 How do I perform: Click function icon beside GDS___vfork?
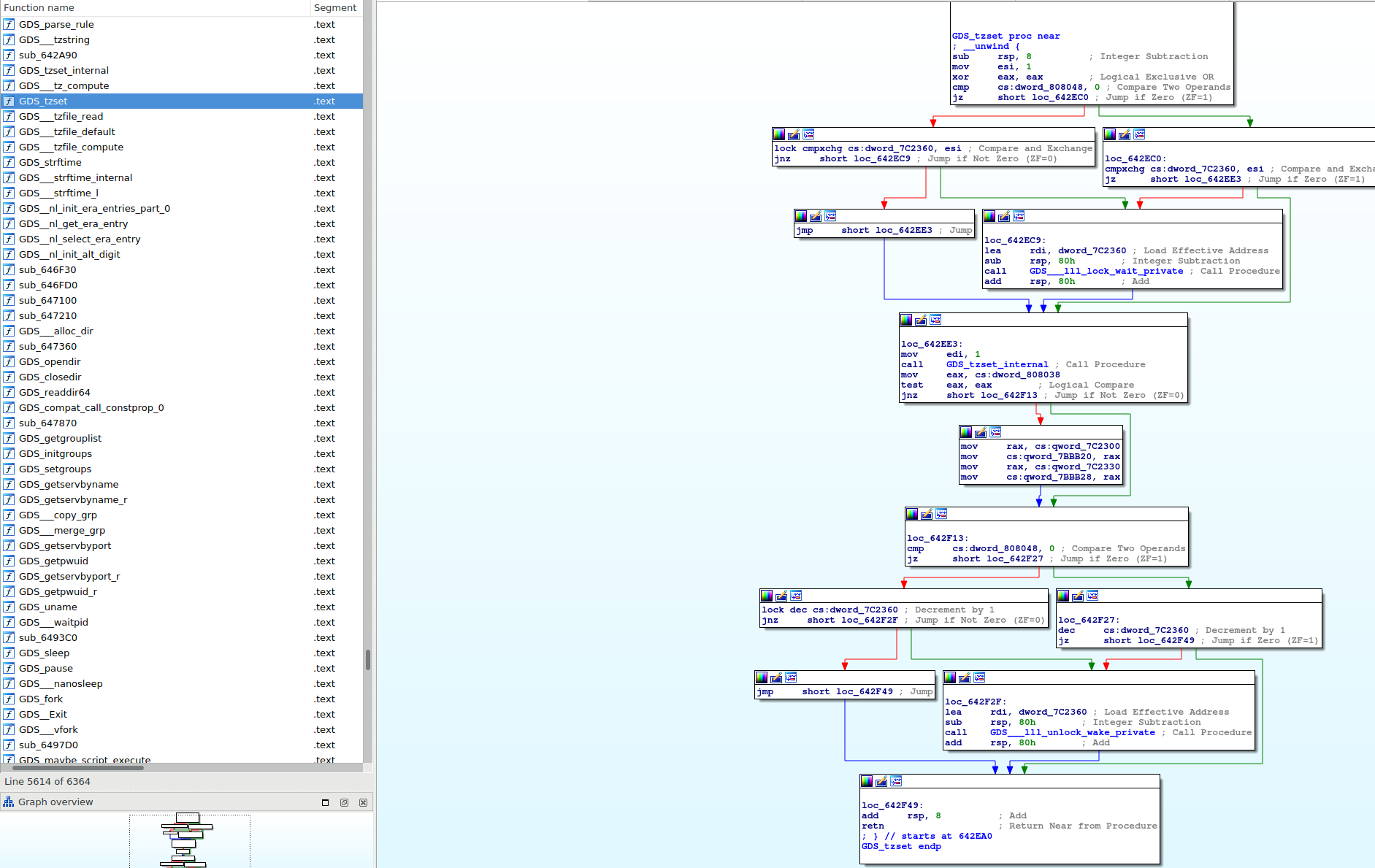9,729
